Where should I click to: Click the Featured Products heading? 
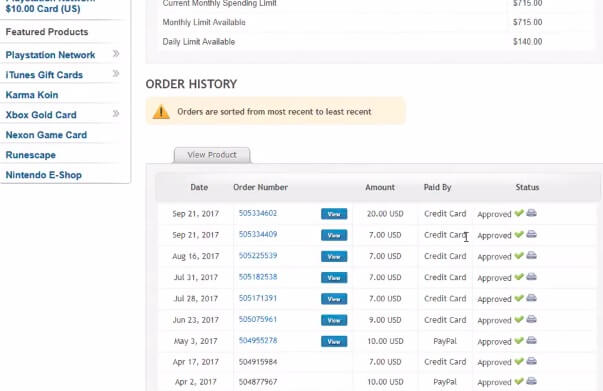[x=47, y=32]
